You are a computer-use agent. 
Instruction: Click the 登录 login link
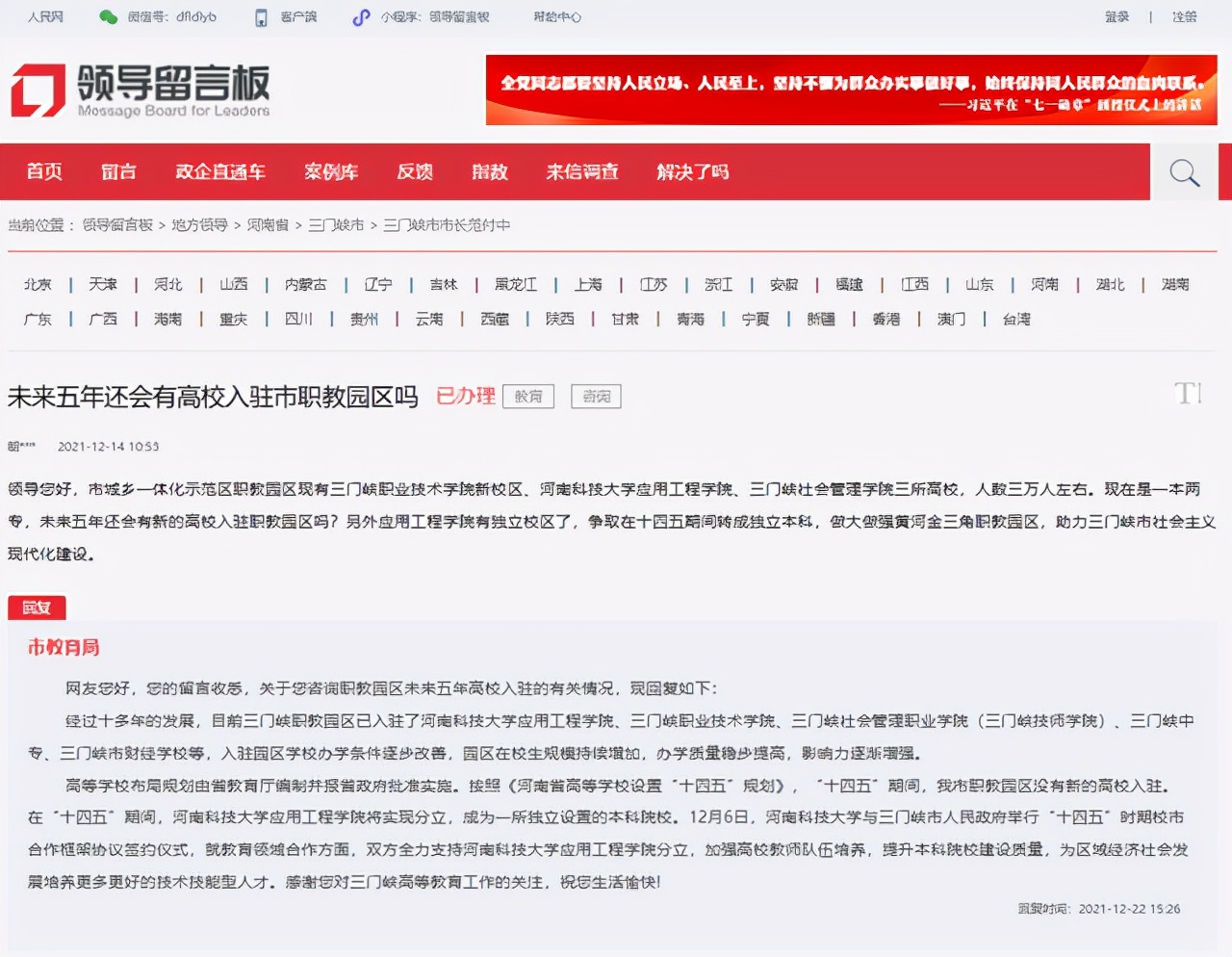tap(1117, 16)
